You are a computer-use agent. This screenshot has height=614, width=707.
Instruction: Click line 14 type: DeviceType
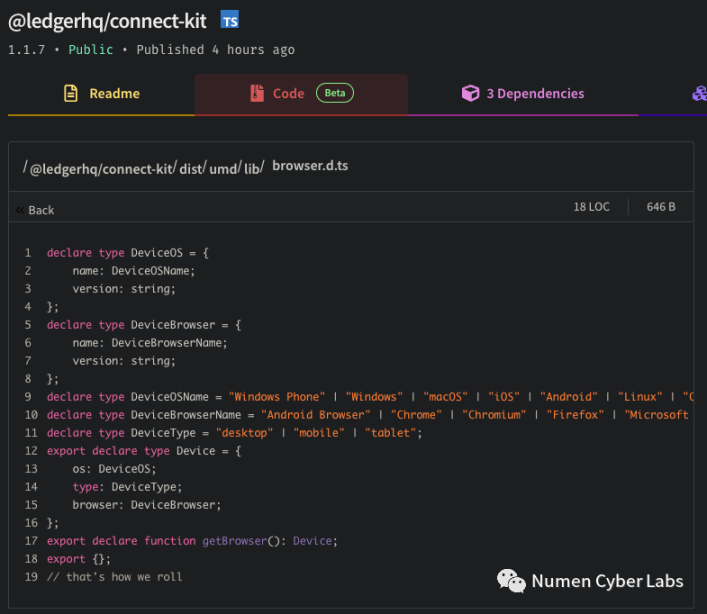coord(127,487)
